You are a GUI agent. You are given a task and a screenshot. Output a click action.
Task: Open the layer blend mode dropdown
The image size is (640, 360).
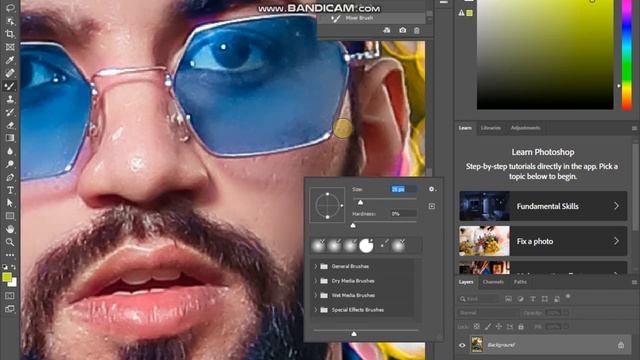coord(488,313)
